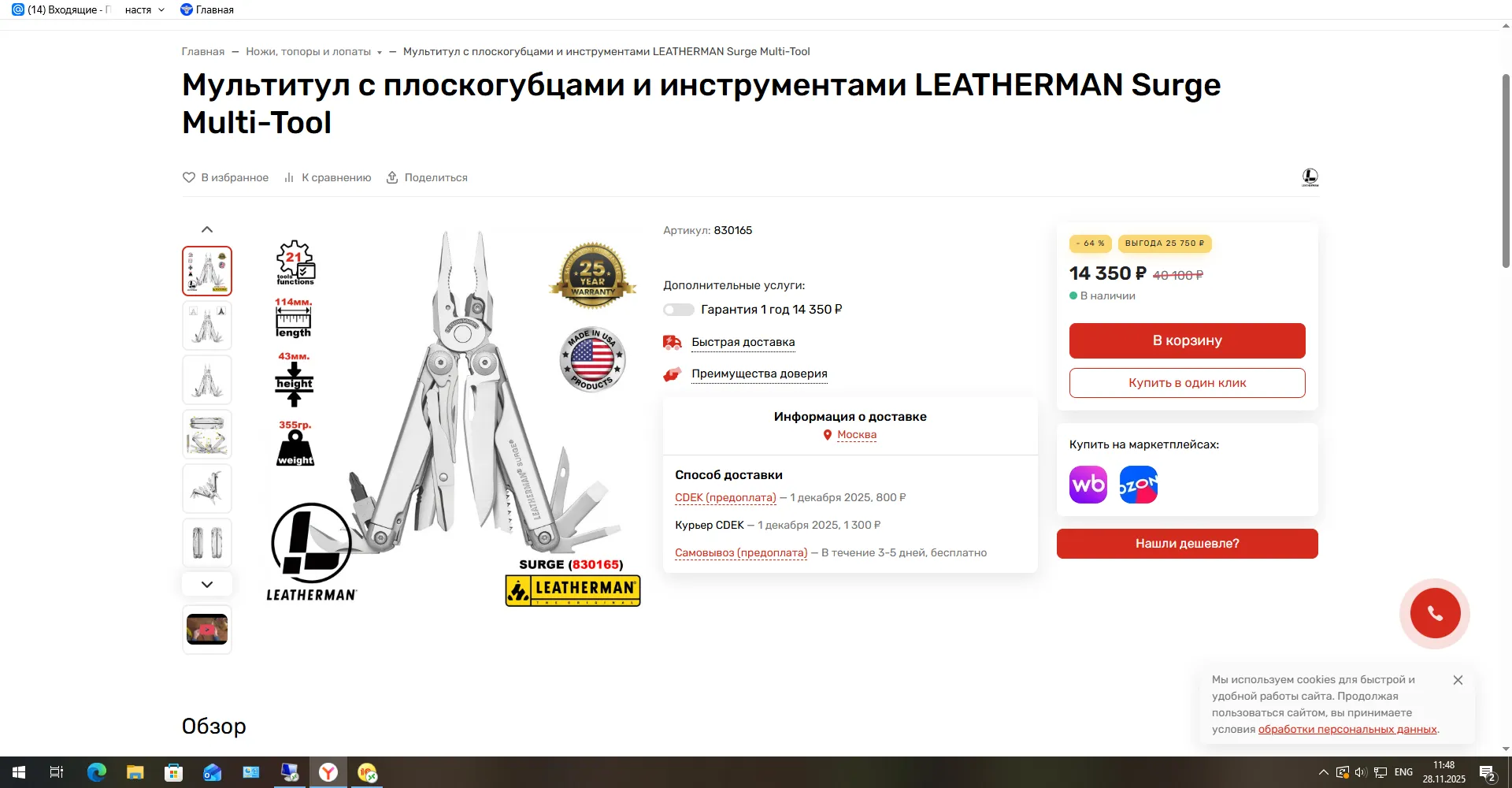Close the cookies notification
The width and height of the screenshot is (1512, 788).
tap(1458, 680)
